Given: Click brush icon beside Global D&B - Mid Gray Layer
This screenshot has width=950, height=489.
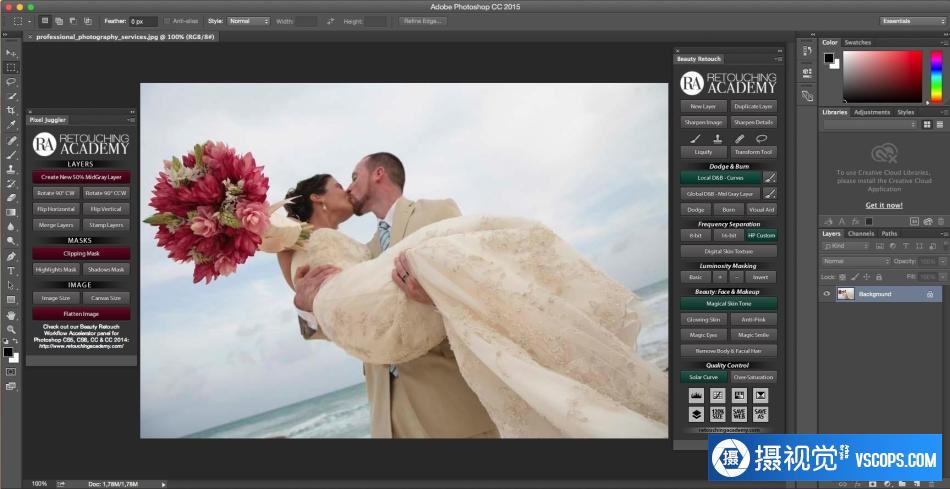Looking at the screenshot, I should [x=769, y=194].
